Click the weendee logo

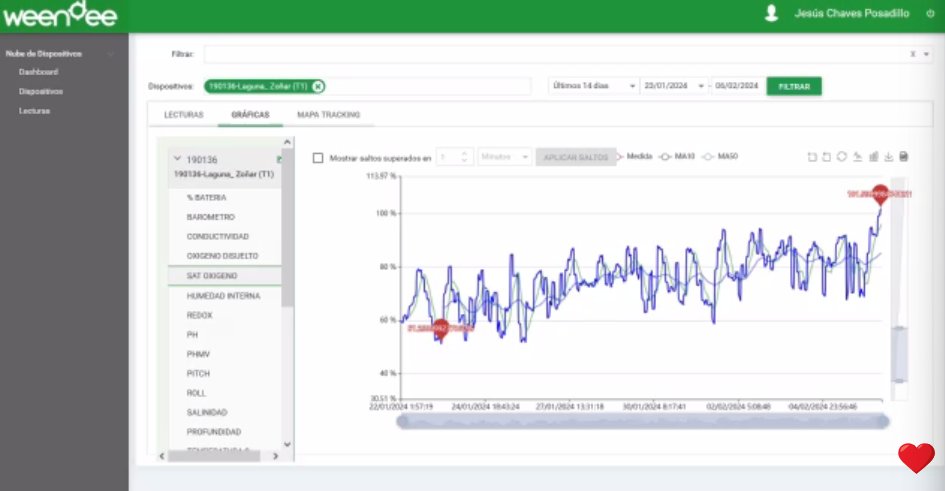tap(60, 15)
